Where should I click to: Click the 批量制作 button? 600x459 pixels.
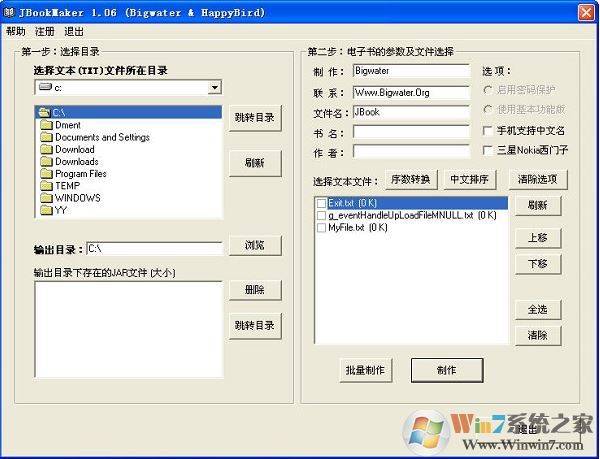(365, 370)
